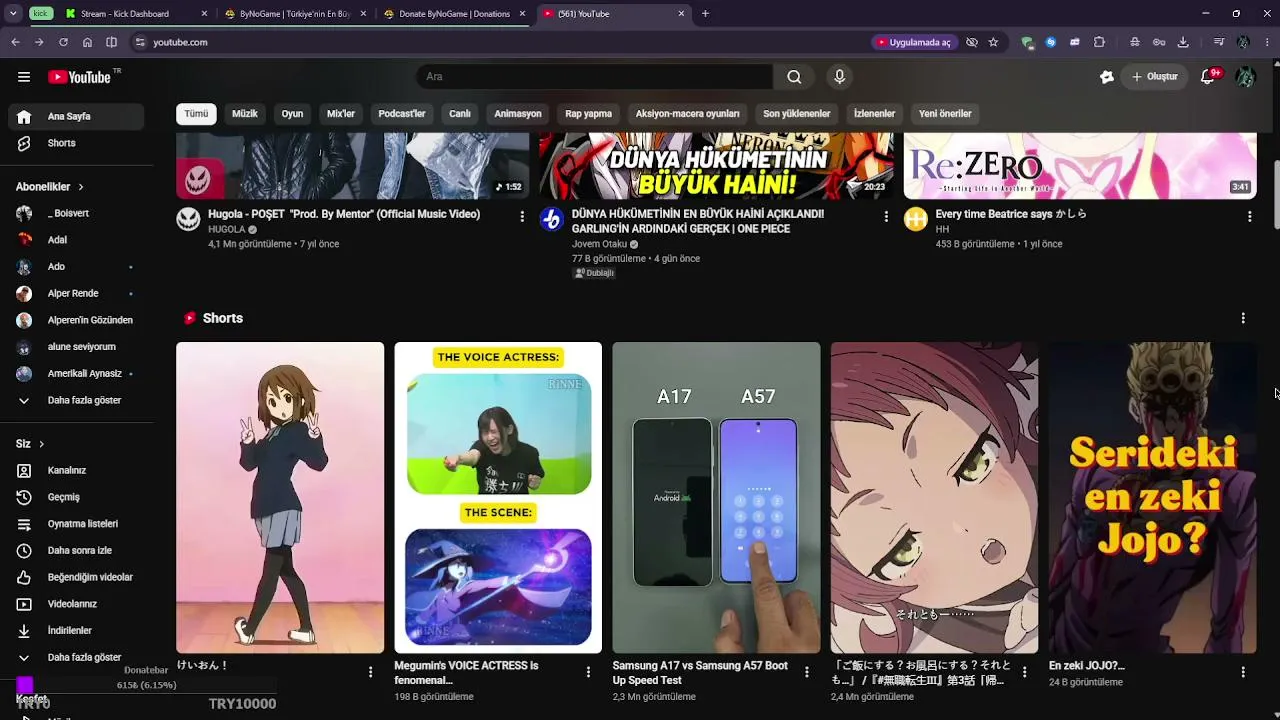1280x720 pixels.
Task: Open the HUGOLA channel name link
Action: coord(227,229)
